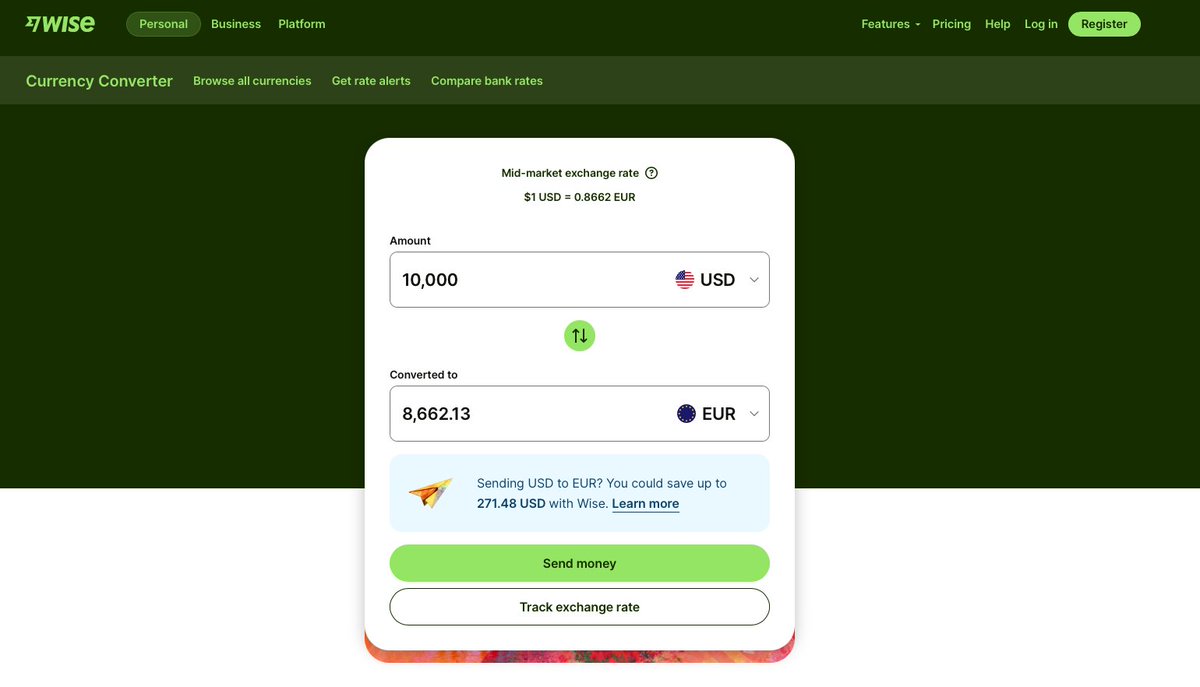This screenshot has height=687, width=1200.
Task: Click the paper plane icon
Action: pyautogui.click(x=431, y=492)
